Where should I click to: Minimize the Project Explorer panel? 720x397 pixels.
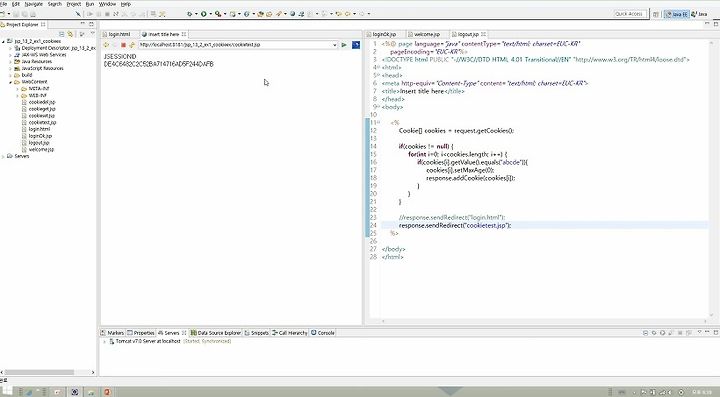point(83,24)
